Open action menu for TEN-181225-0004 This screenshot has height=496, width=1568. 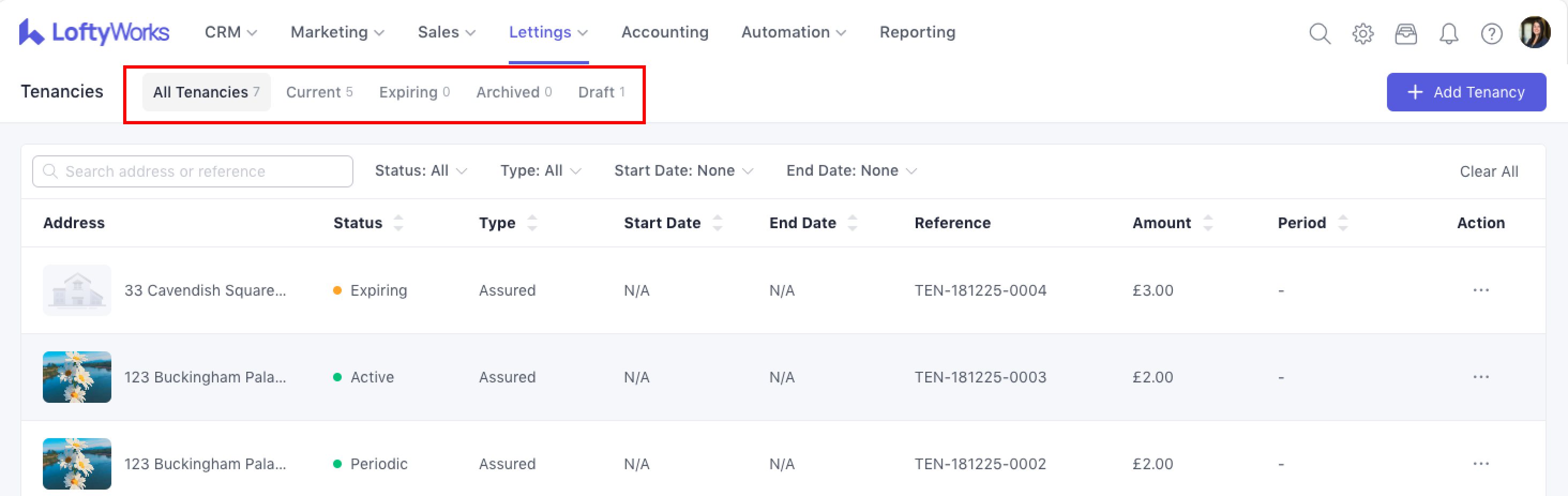[x=1480, y=290]
